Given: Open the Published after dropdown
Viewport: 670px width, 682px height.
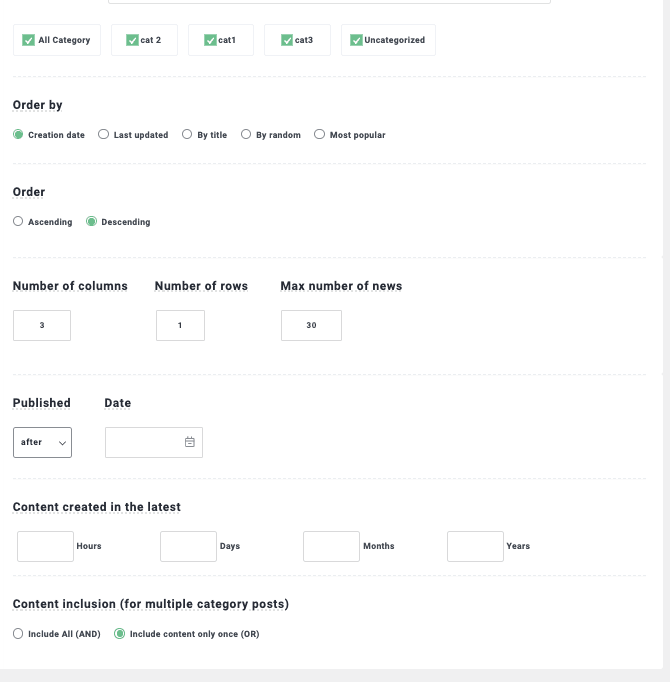Looking at the screenshot, I should click(x=42, y=442).
